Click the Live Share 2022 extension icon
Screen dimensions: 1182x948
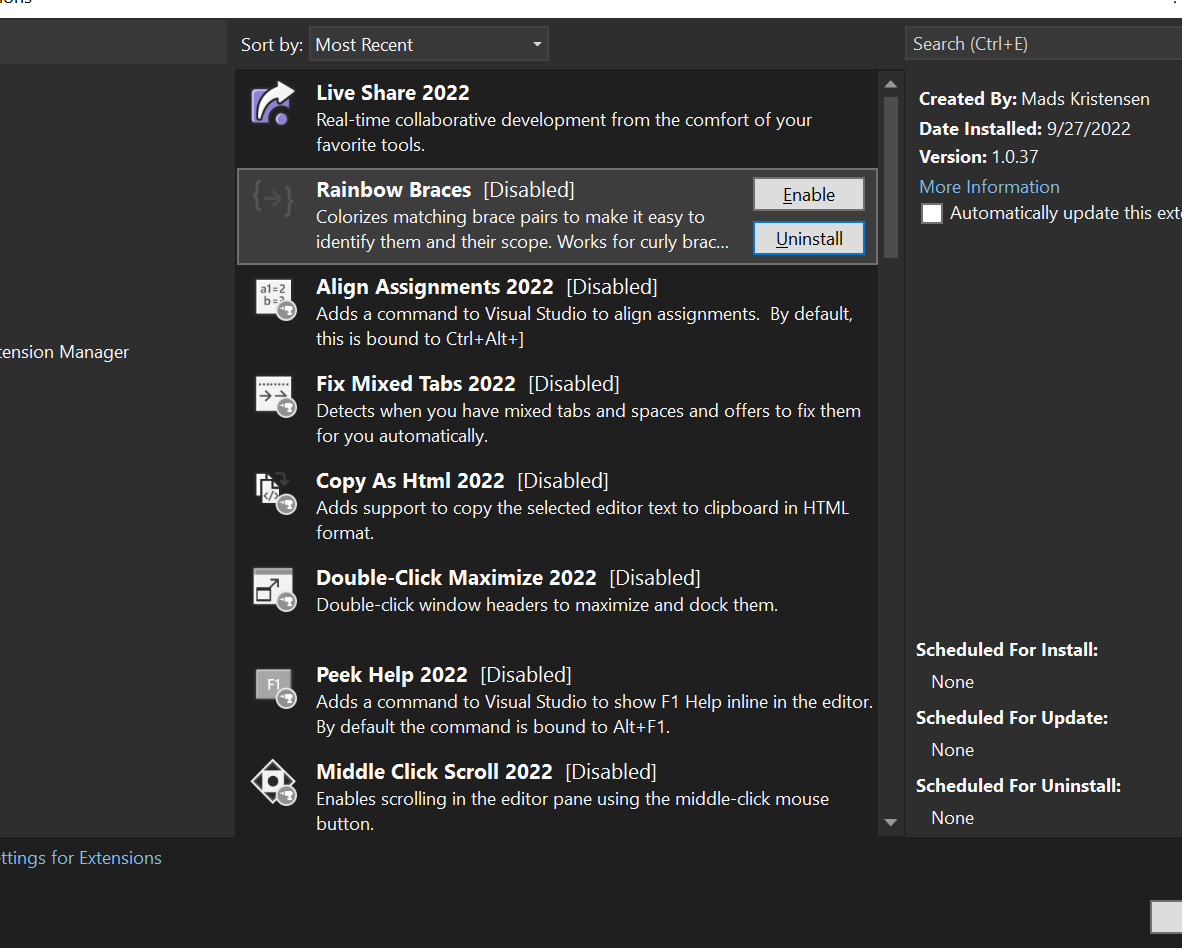click(x=273, y=103)
